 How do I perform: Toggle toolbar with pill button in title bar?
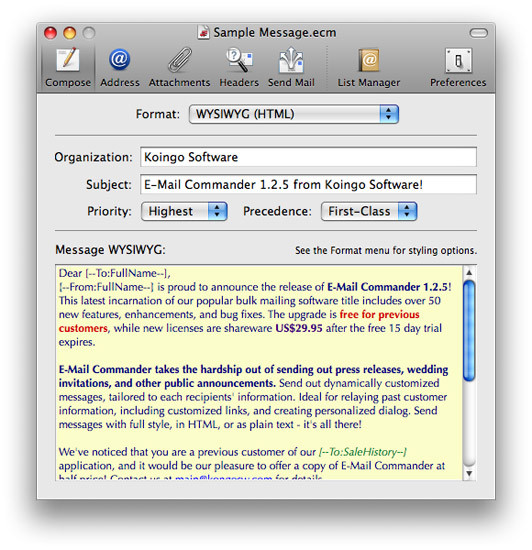(x=478, y=33)
